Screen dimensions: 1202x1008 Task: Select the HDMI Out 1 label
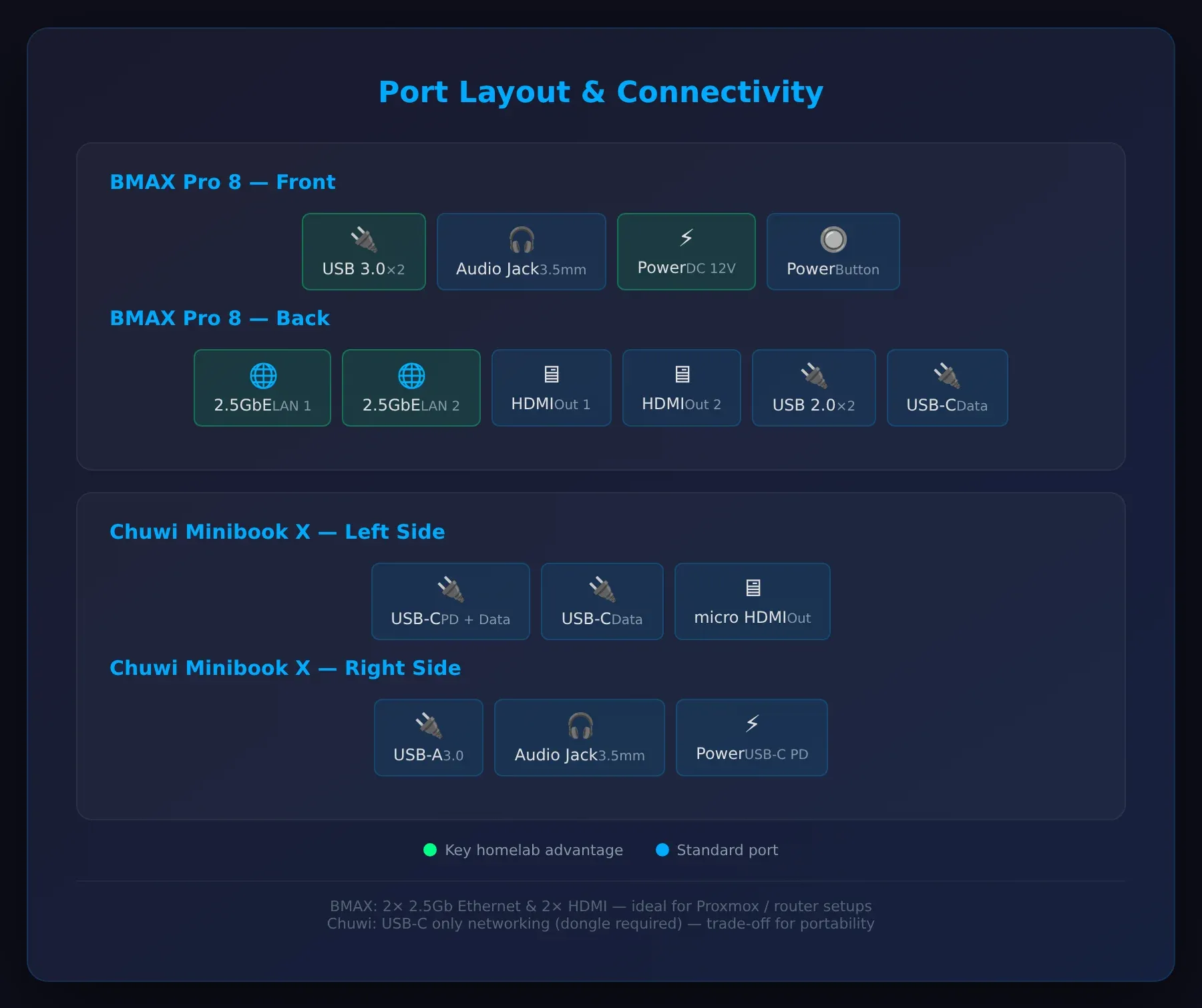pos(551,404)
